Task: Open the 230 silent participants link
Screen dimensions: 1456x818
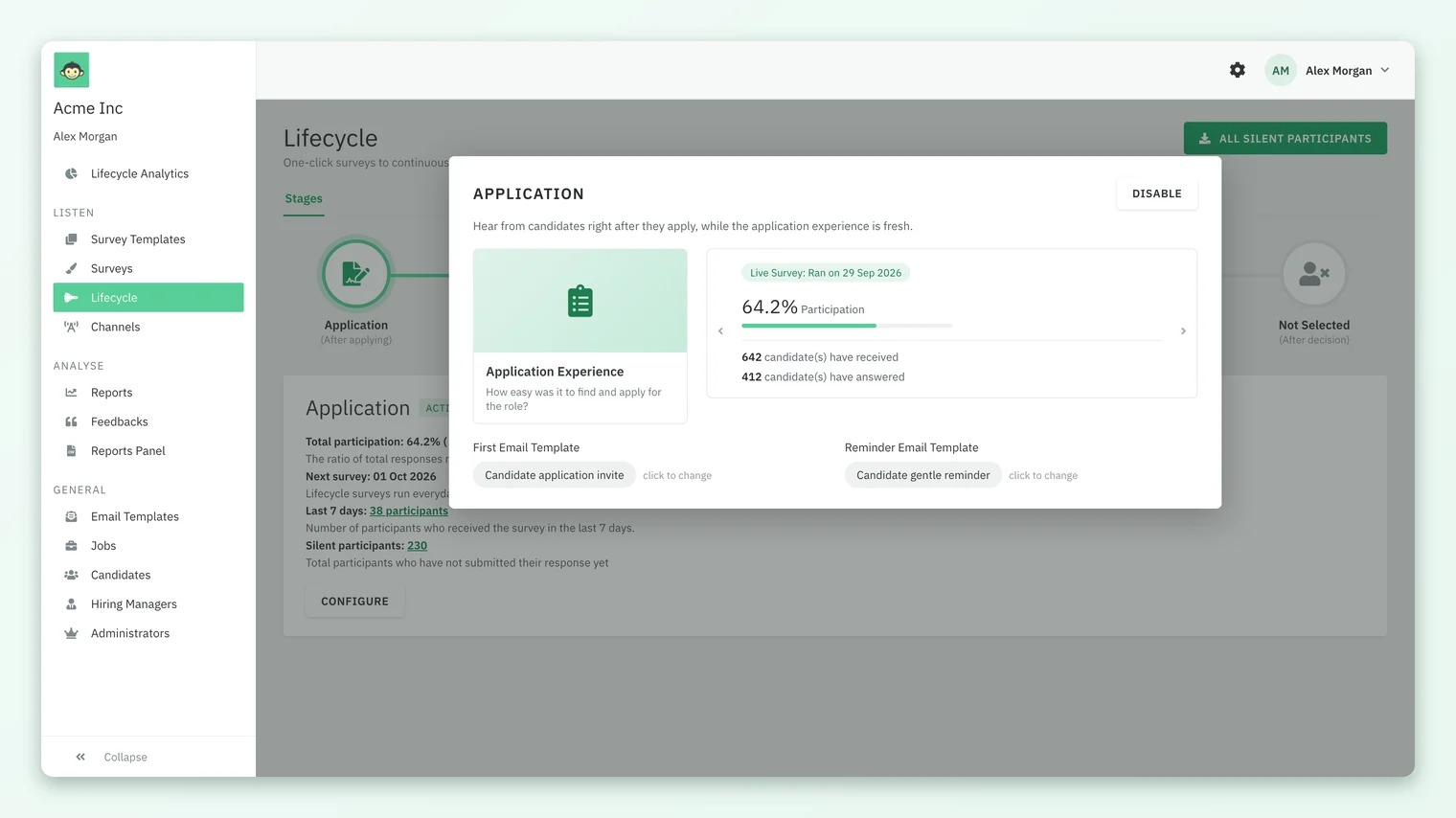Action: coord(417,546)
